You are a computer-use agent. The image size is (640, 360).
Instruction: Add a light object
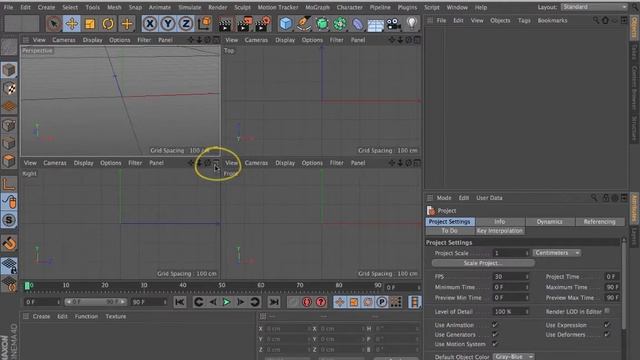(412, 24)
